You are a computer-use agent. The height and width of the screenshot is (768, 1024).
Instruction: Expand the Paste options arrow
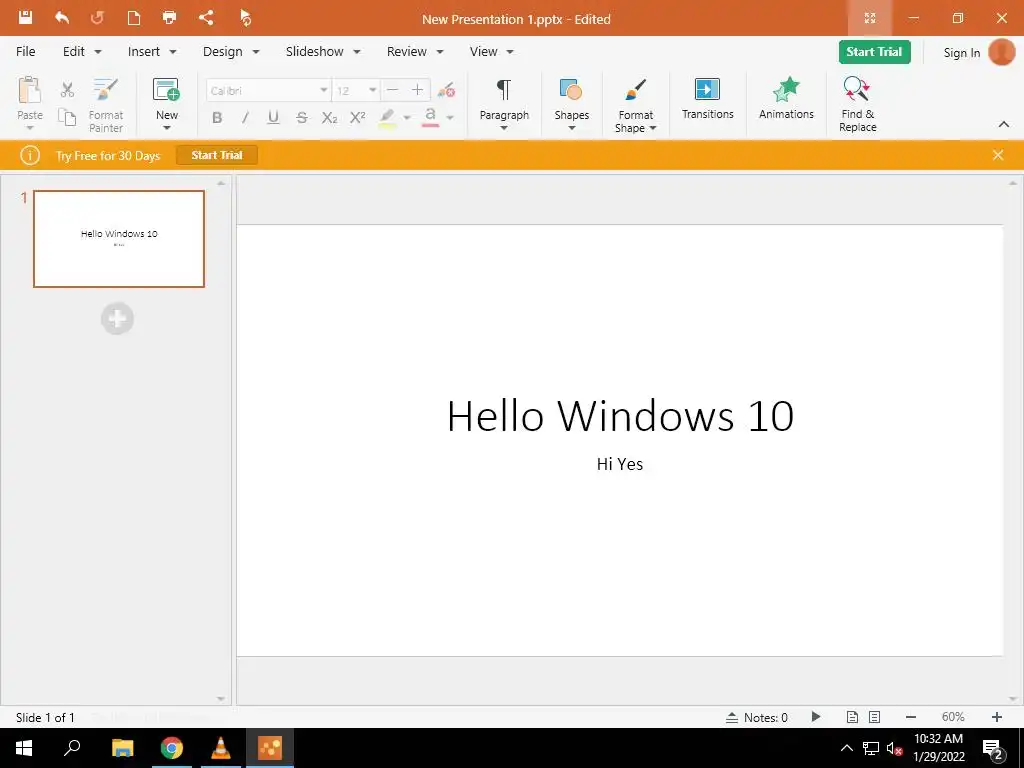[x=29, y=128]
